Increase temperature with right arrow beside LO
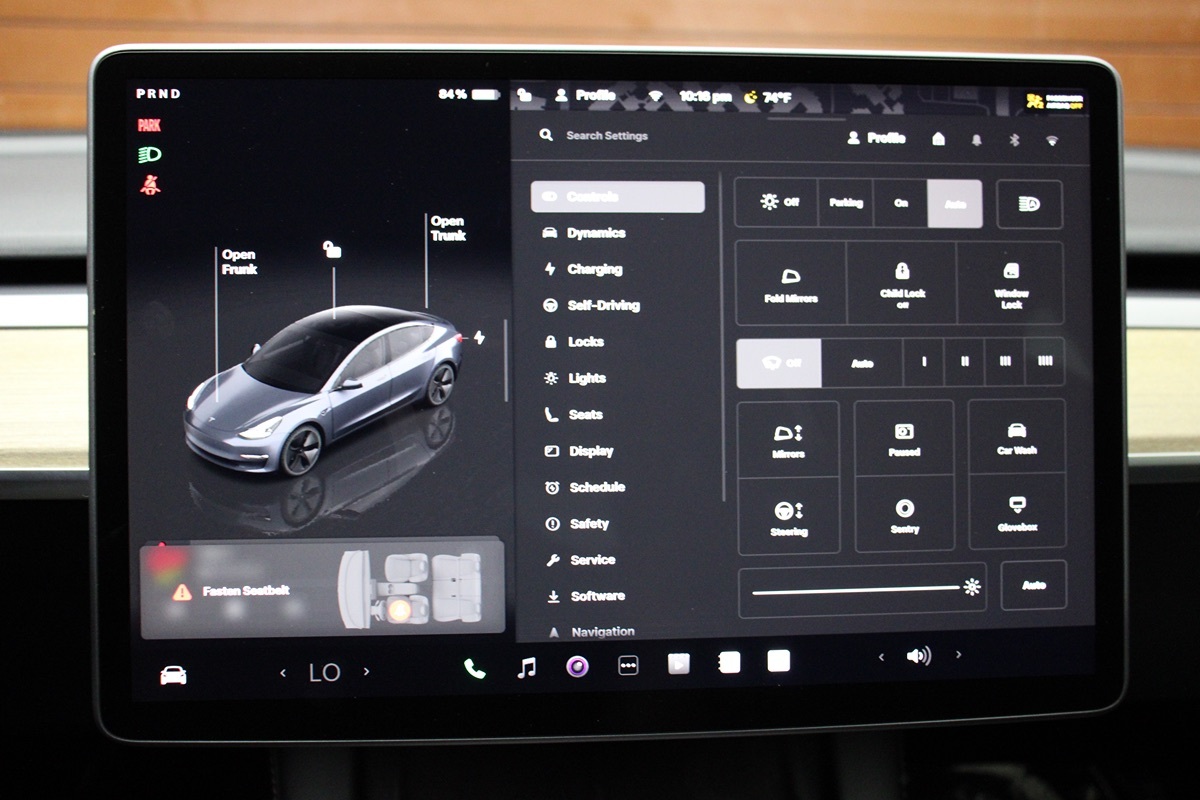 366,672
